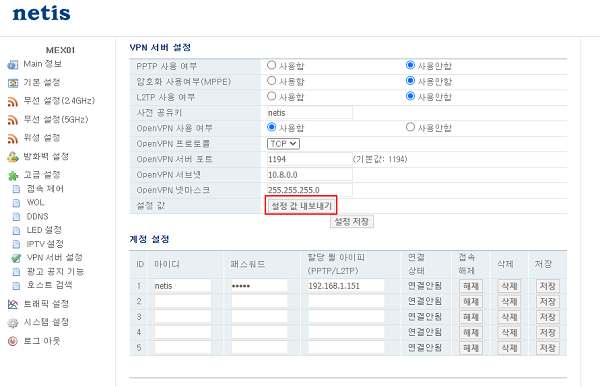The image size is (600, 387).
Task: Click the 로그 아웃 power icon
Action: point(13,341)
